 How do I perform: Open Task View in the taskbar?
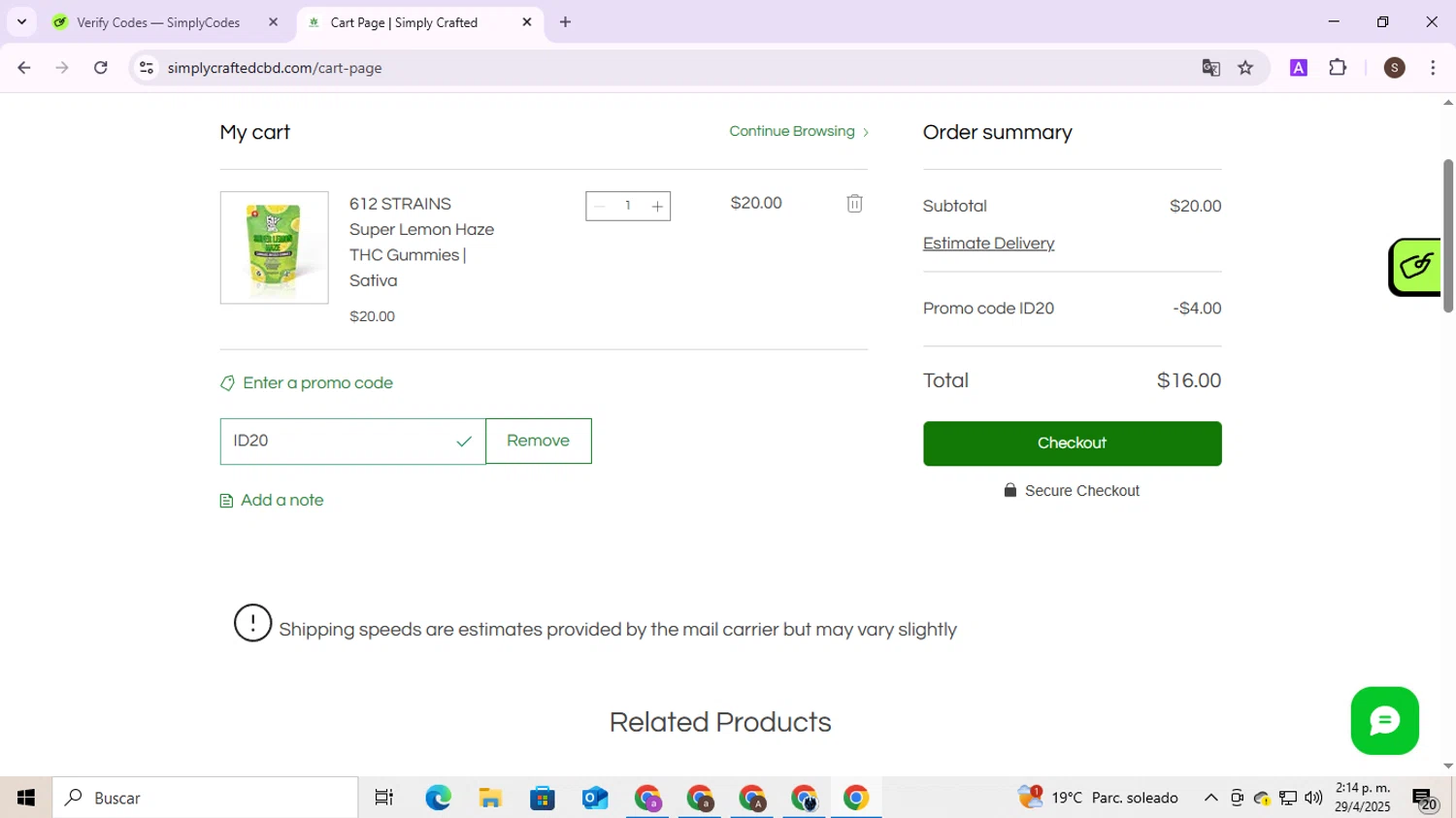point(384,798)
